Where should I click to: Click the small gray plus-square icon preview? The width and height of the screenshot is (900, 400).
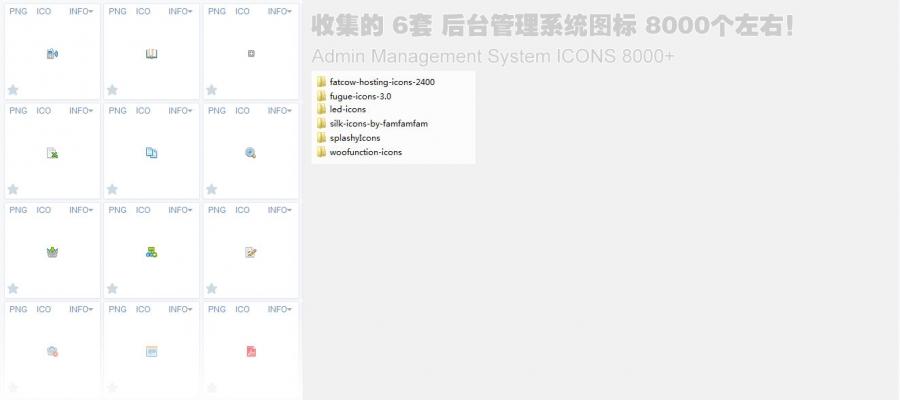coord(251,53)
